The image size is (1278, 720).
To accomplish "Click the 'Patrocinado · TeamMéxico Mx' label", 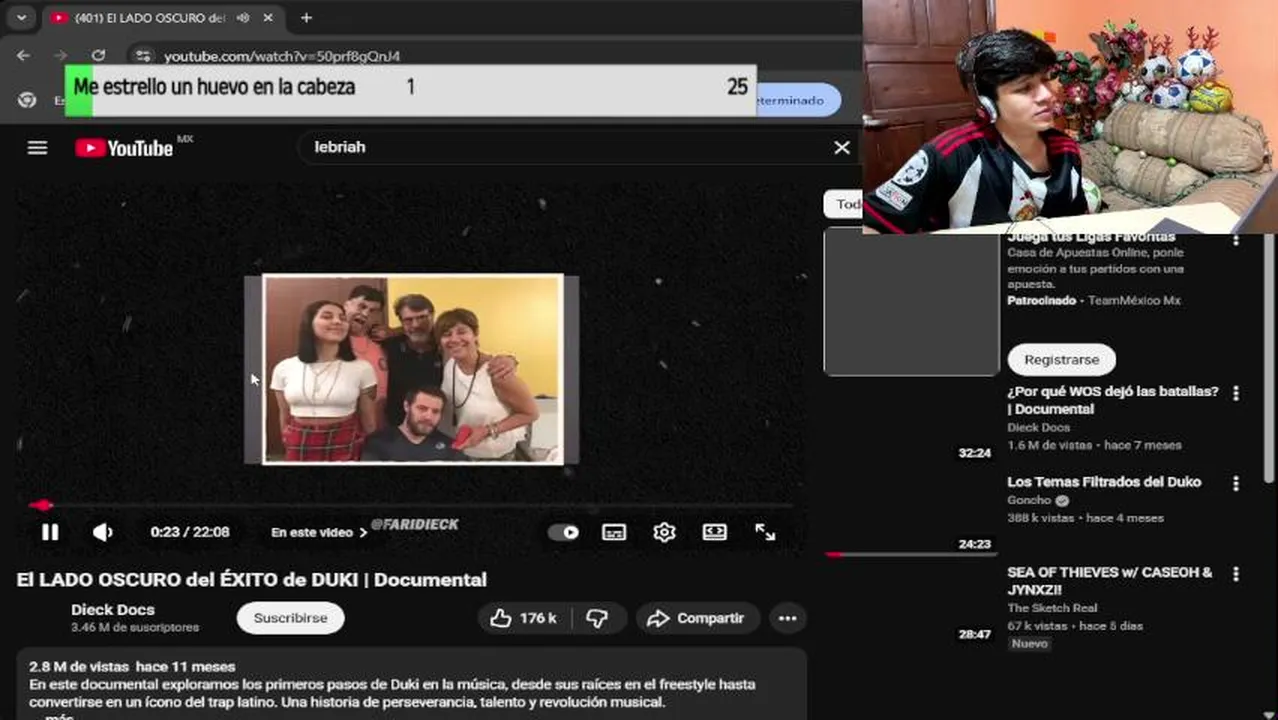I will (x=1094, y=300).
